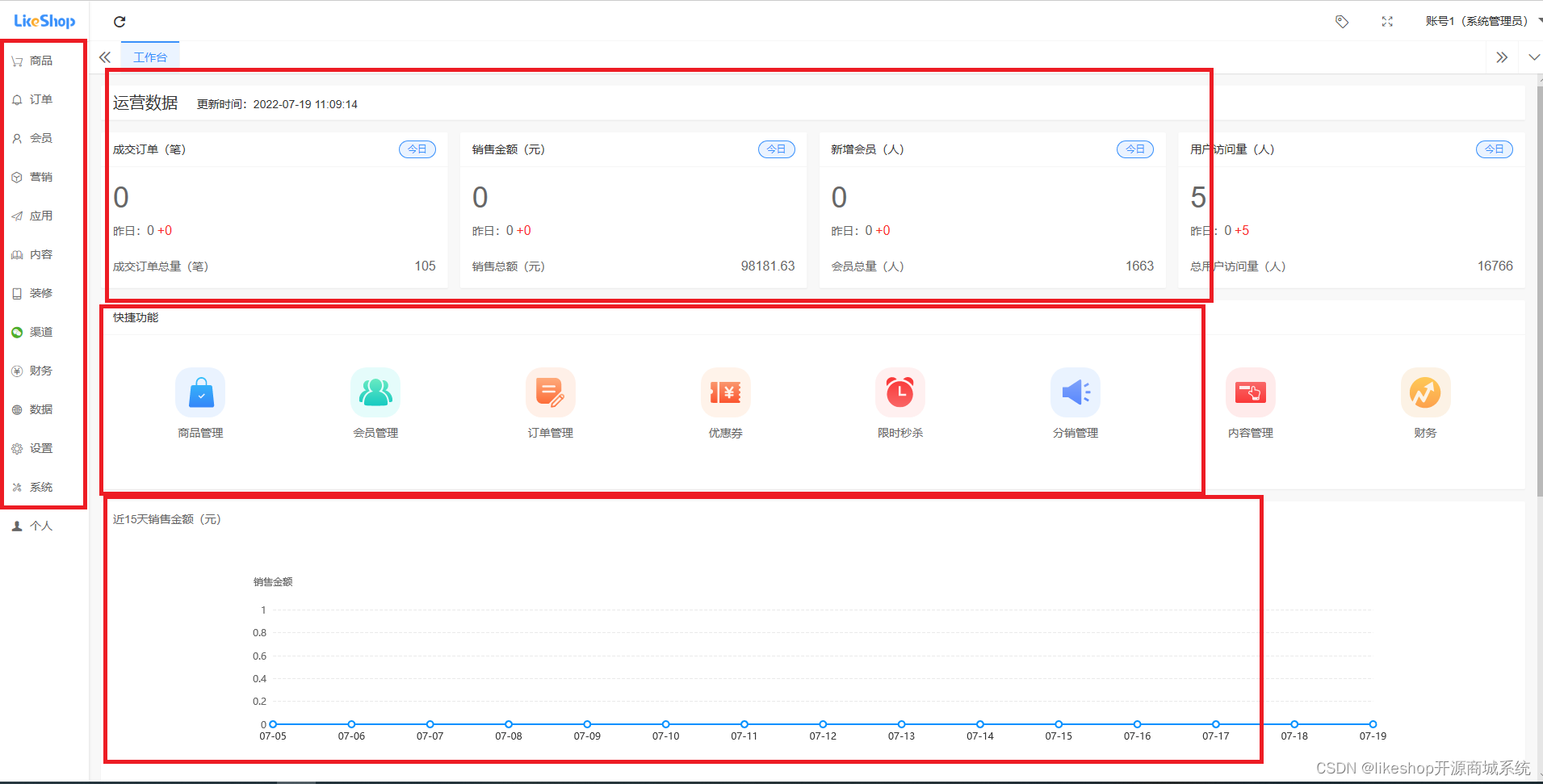
Task: Open 商品管理 shortcut icon
Action: pos(200,392)
